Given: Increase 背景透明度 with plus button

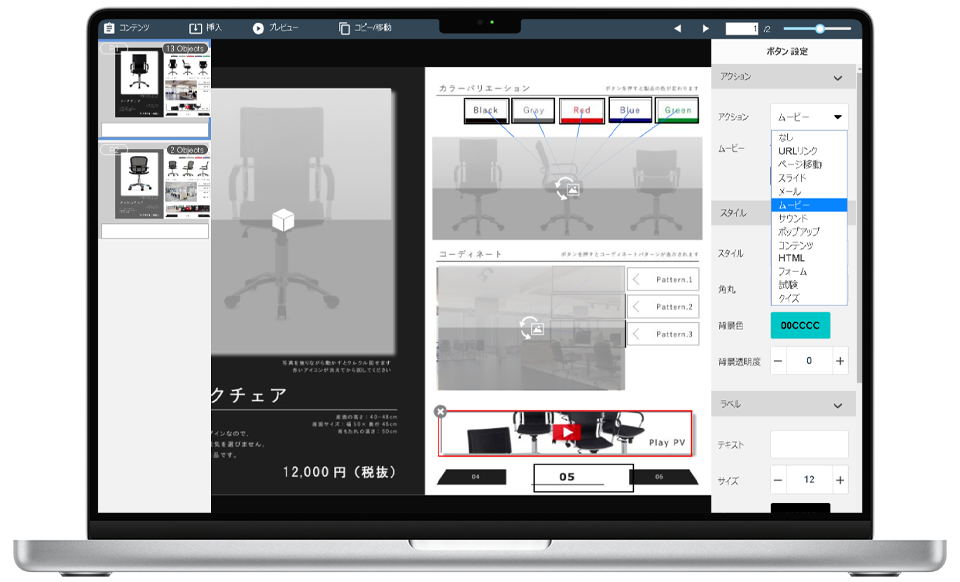Looking at the screenshot, I should (x=840, y=362).
